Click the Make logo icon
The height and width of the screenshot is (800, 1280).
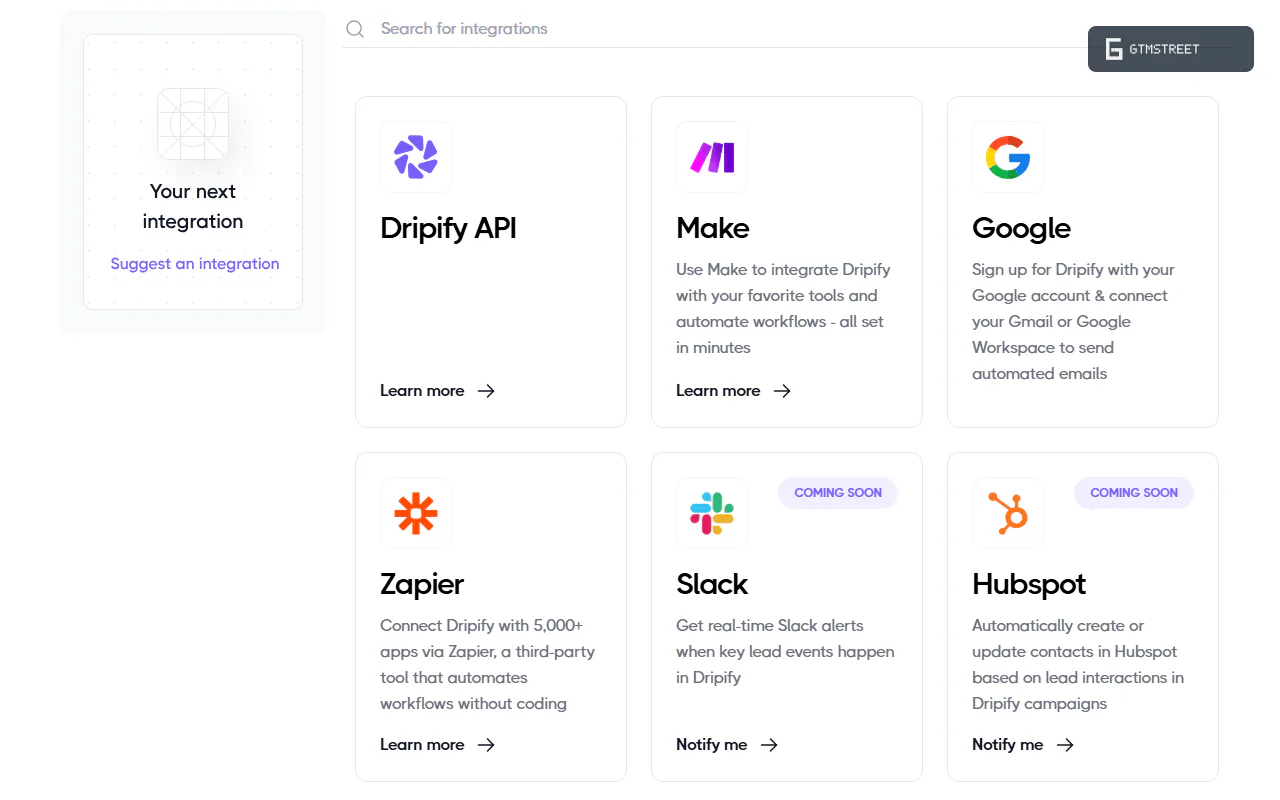click(712, 157)
